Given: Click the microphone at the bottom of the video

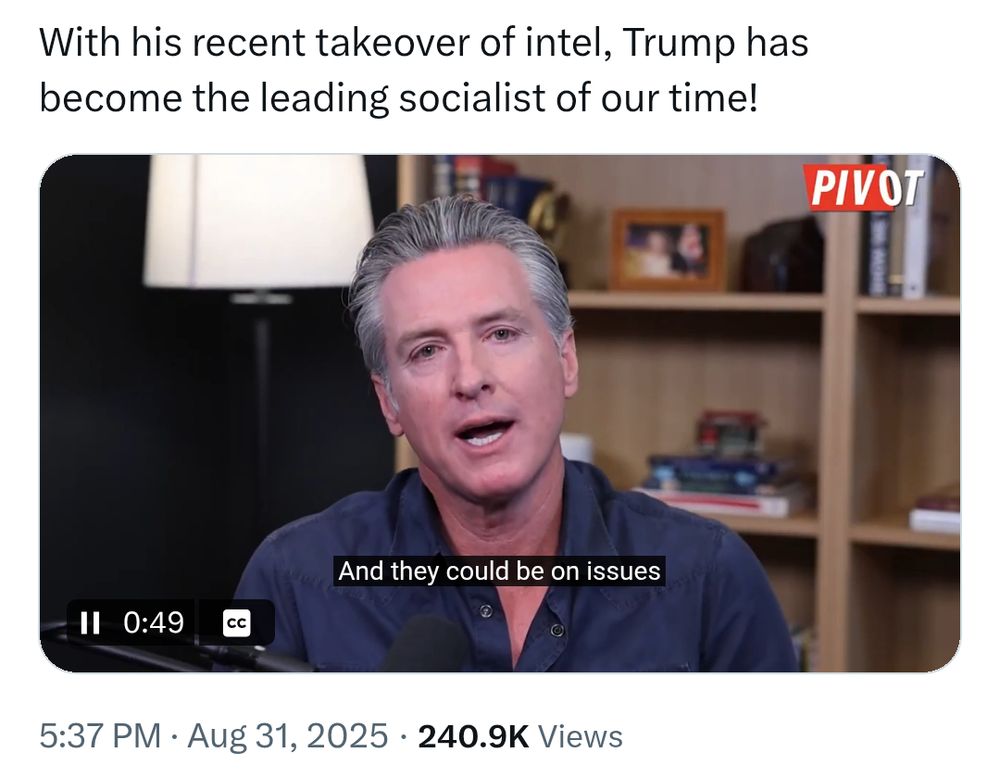Looking at the screenshot, I should (427, 643).
